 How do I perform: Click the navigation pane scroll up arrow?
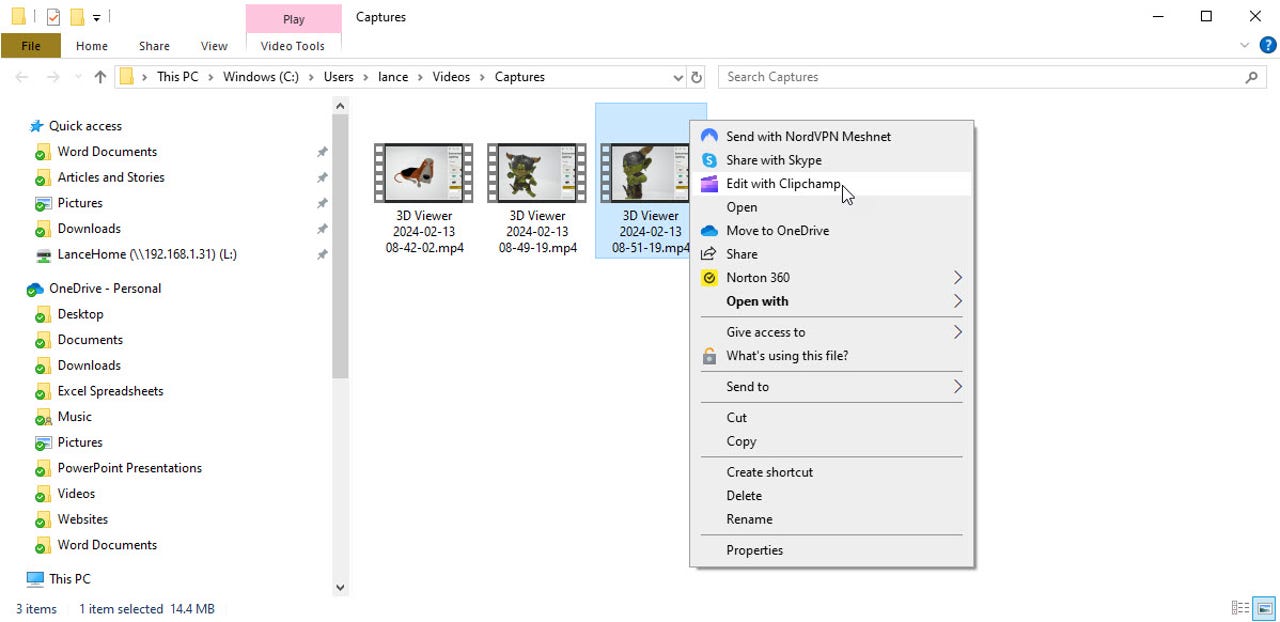[340, 105]
